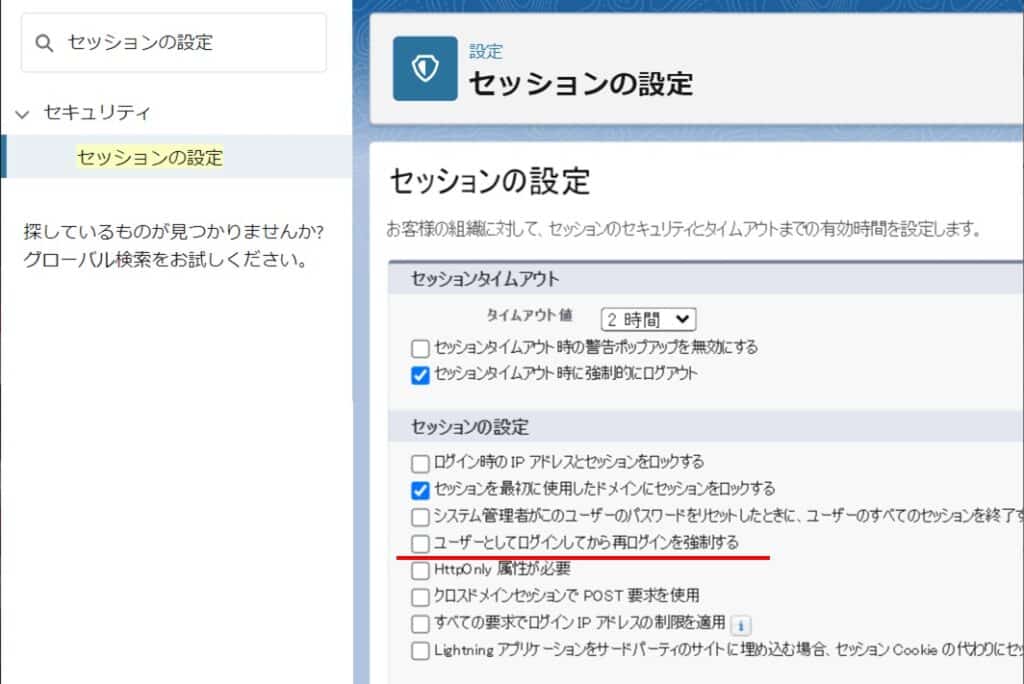Enable ユーザーとしてログインしてから再ログインを強制する
This screenshot has width=1024, height=684.
tap(420, 544)
